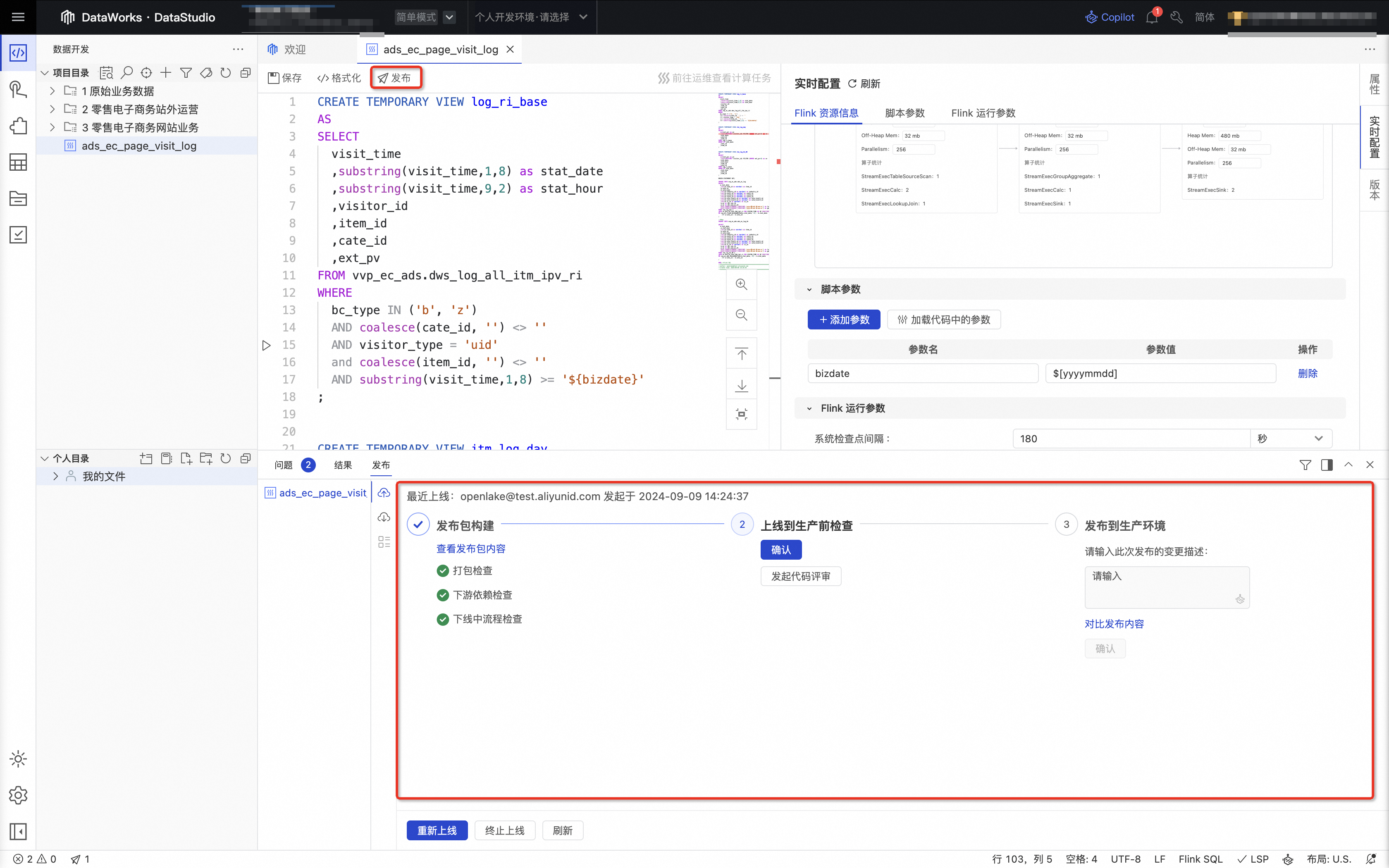Select ads_ec_page_visit_log in project tree
The width and height of the screenshot is (1389, 868).
[x=147, y=146]
